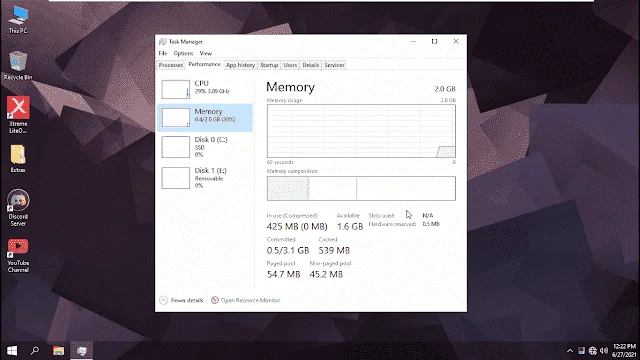Switch to the Details tab

pos(311,65)
